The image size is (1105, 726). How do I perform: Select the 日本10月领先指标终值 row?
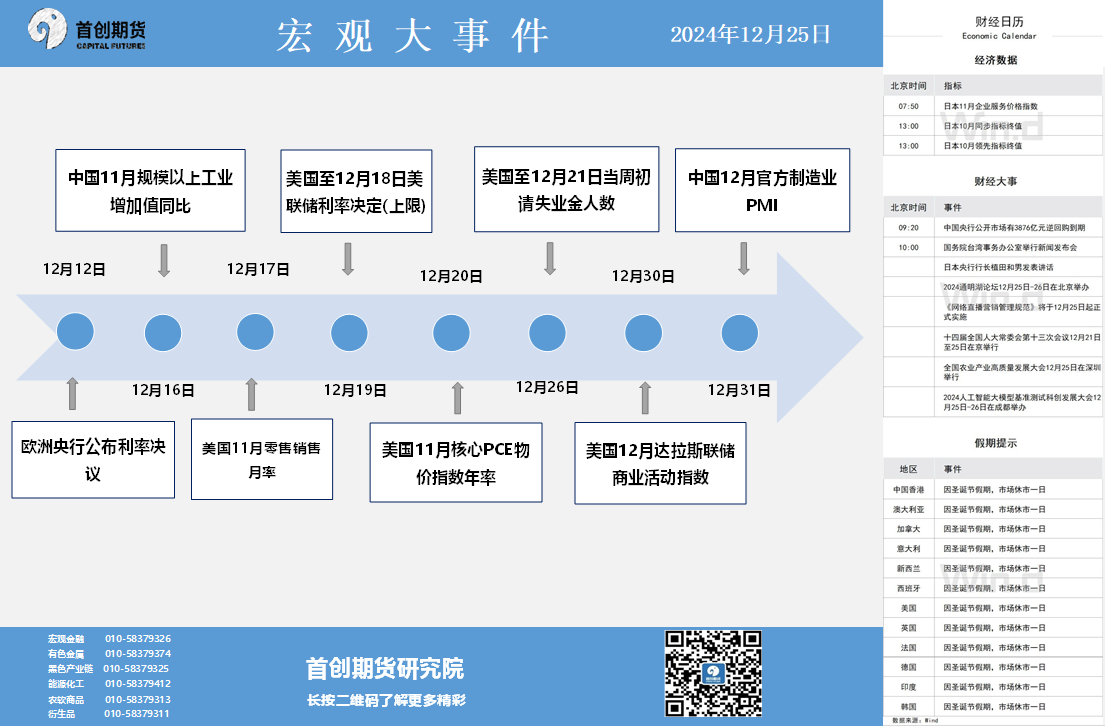[x=993, y=146]
